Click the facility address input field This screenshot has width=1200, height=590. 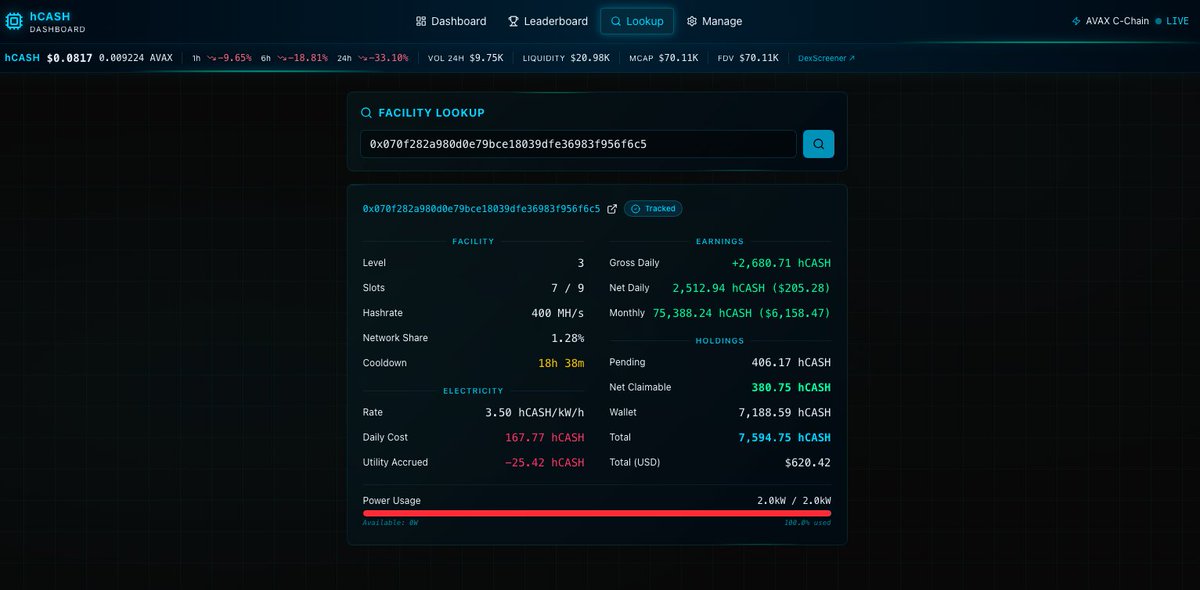(x=578, y=144)
